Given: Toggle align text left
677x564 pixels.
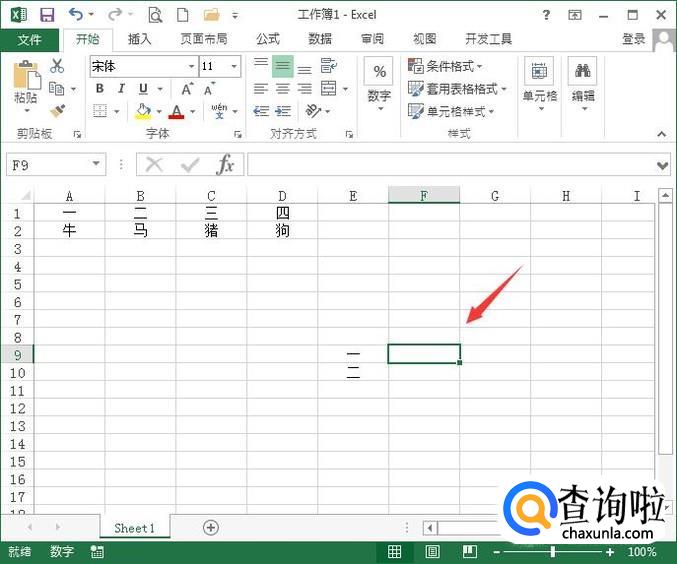Looking at the screenshot, I should point(261,89).
